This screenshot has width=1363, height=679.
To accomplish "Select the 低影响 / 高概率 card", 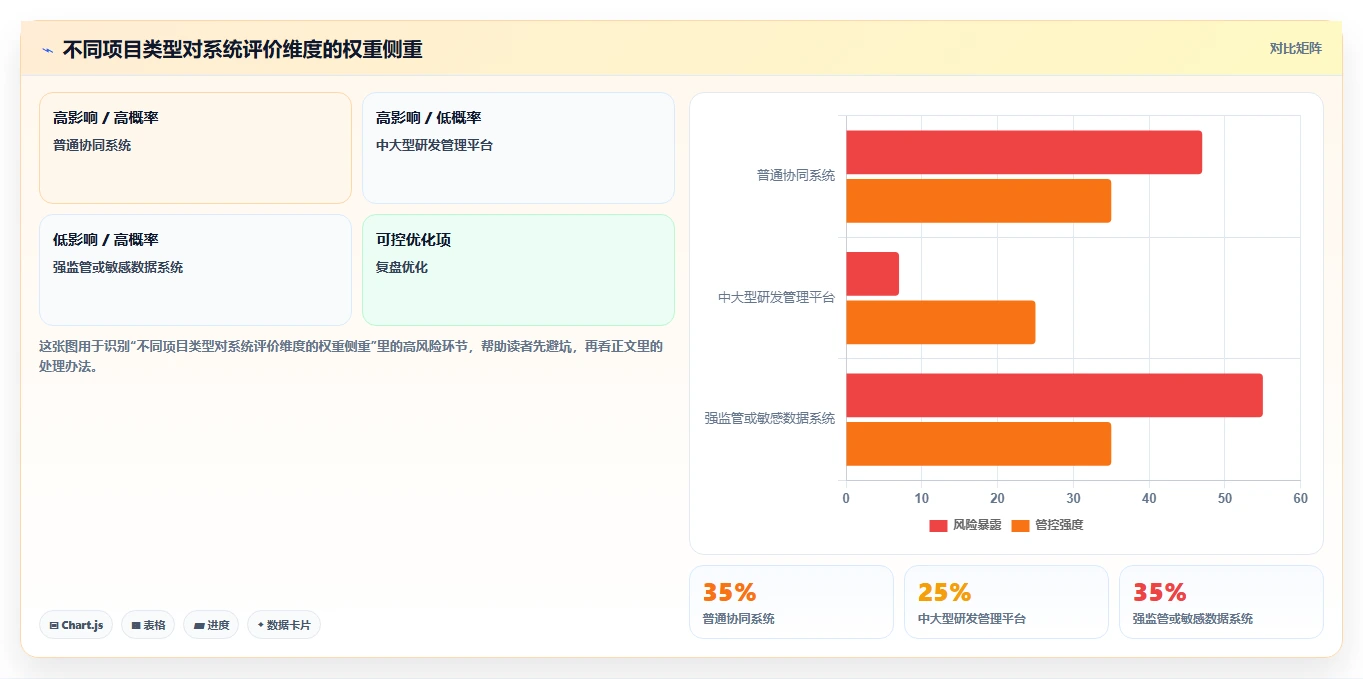I will (195, 270).
